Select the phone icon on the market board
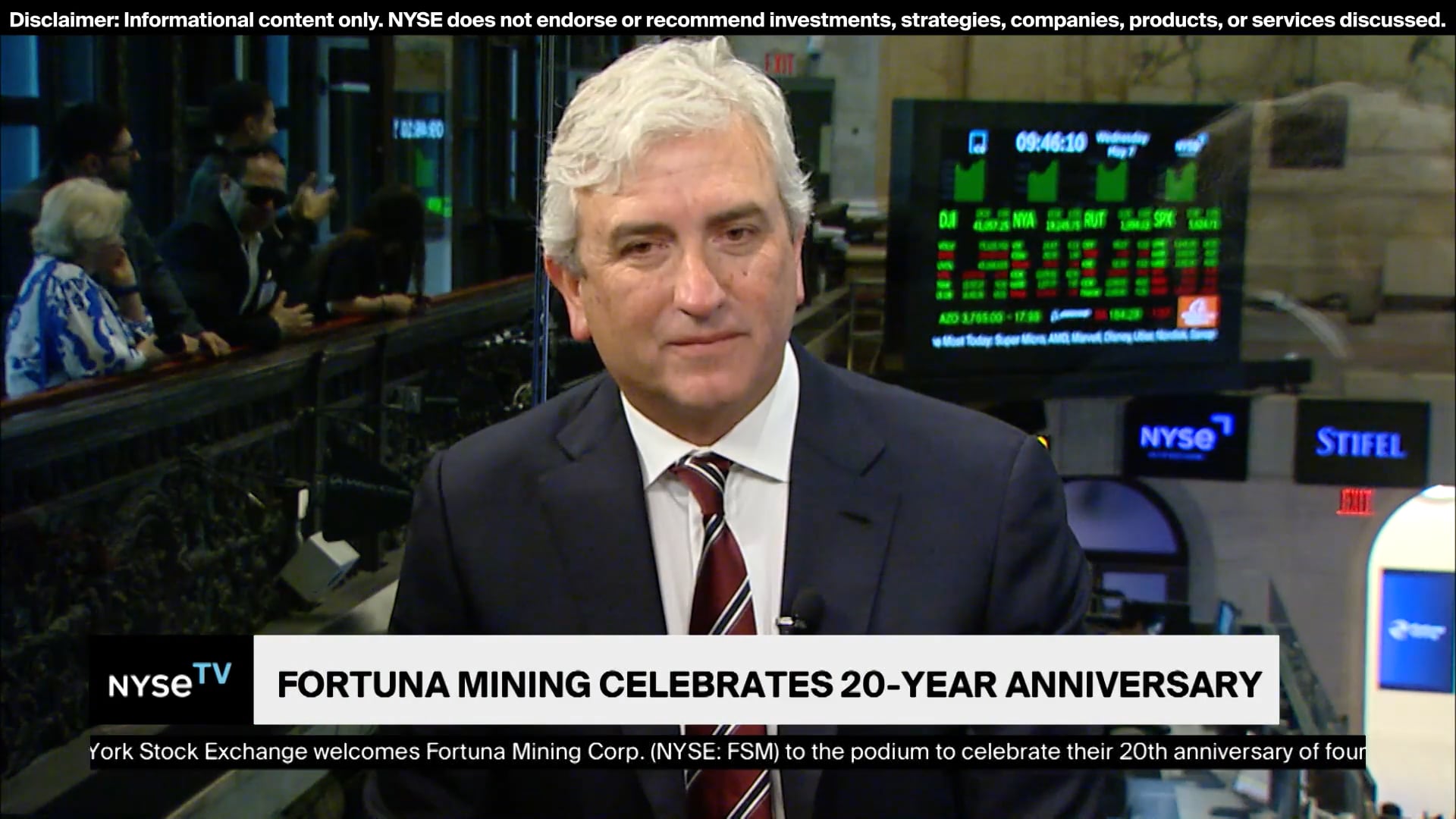The image size is (1456, 819). pyautogui.click(x=977, y=141)
